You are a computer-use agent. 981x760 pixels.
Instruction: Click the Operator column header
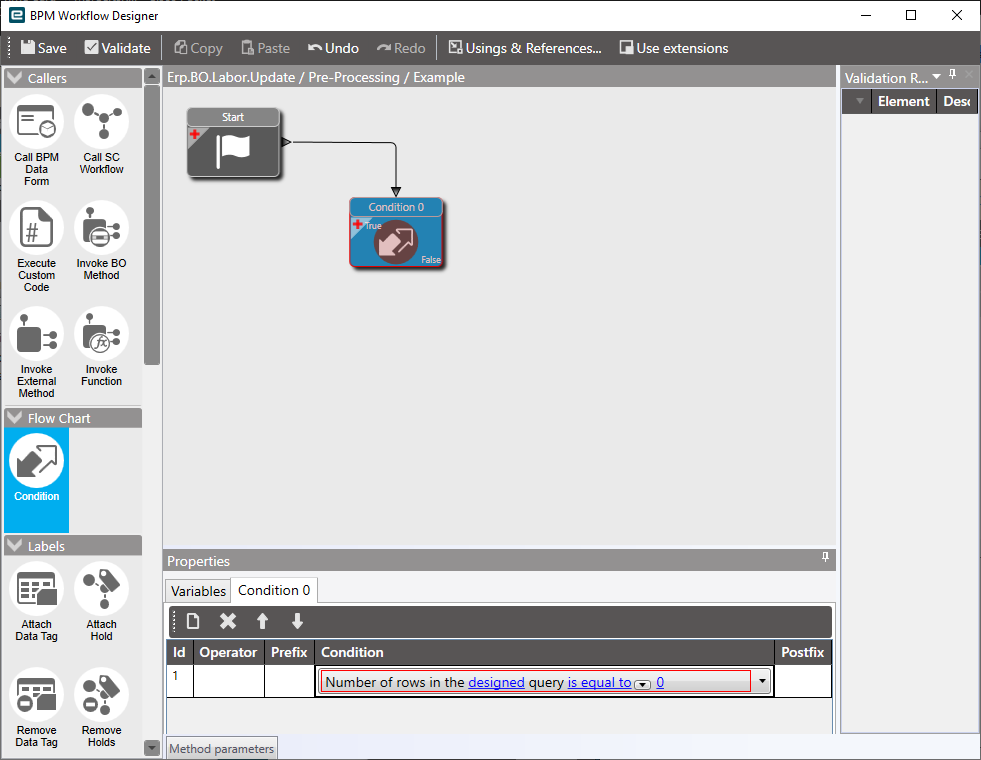228,652
